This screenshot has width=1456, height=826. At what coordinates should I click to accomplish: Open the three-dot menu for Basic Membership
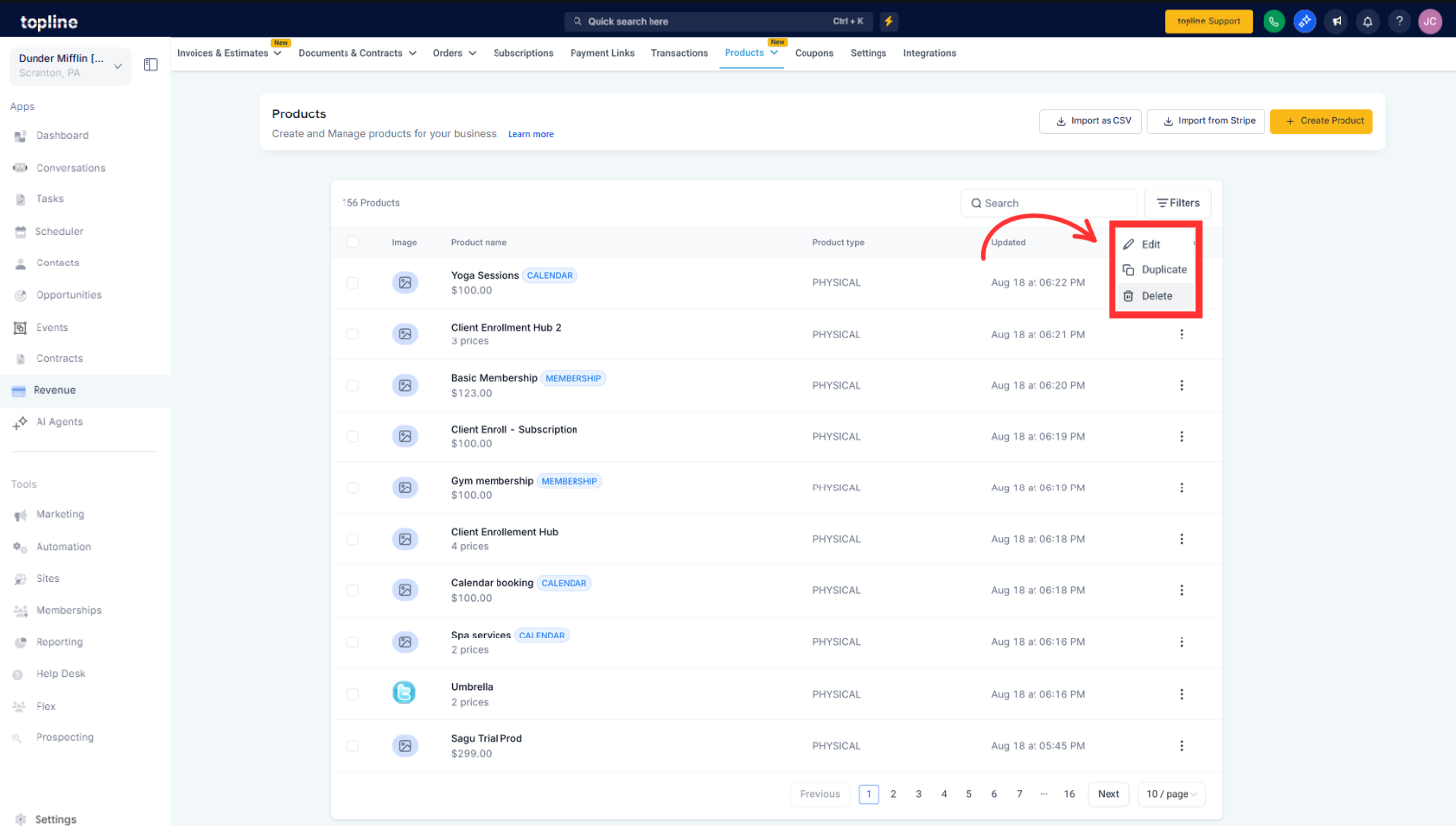pos(1181,386)
